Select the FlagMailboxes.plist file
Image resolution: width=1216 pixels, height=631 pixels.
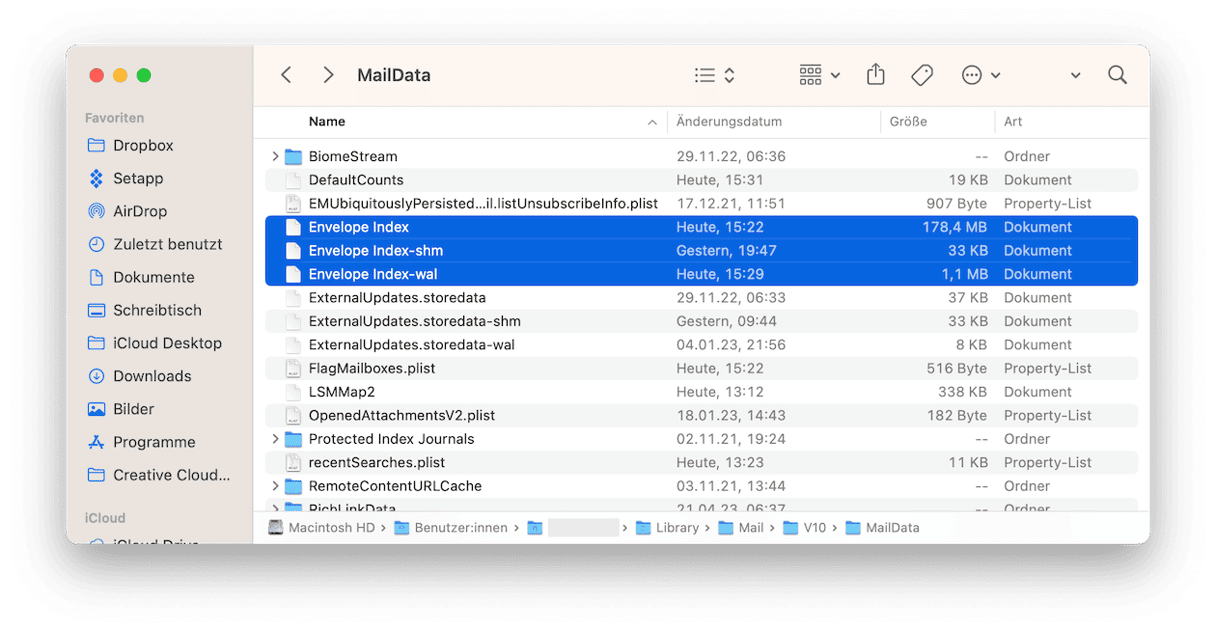point(372,368)
